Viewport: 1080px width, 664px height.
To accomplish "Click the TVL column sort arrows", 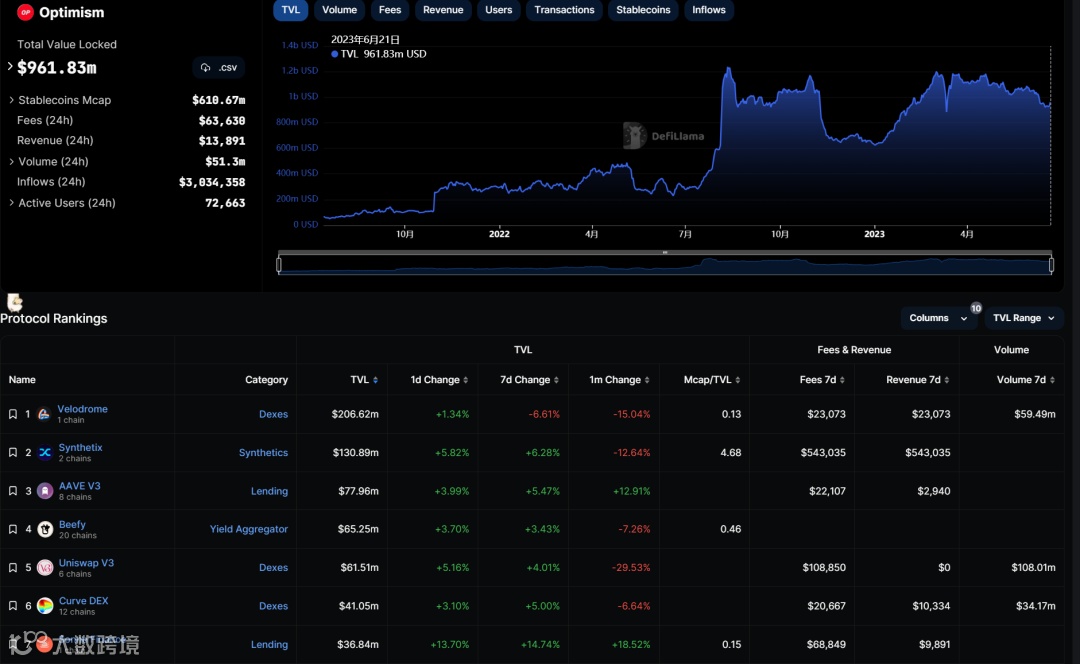I will [375, 380].
